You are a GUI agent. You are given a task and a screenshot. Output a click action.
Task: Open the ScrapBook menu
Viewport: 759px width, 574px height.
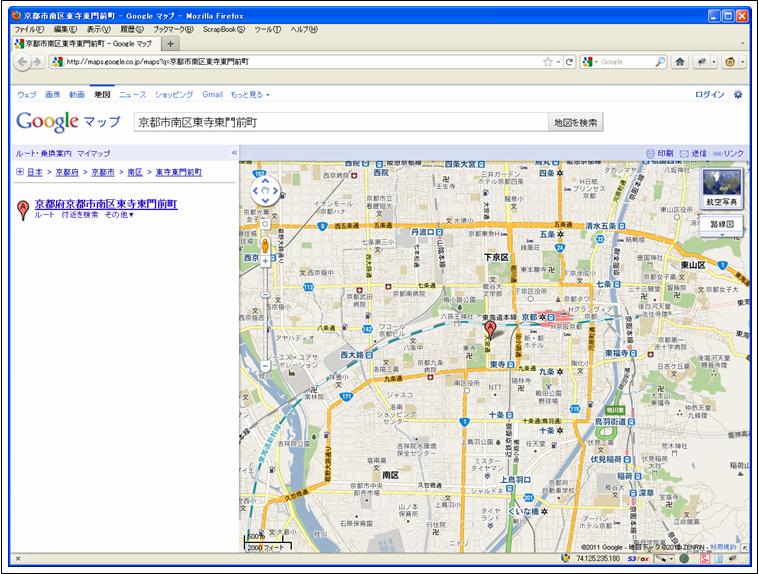(225, 29)
